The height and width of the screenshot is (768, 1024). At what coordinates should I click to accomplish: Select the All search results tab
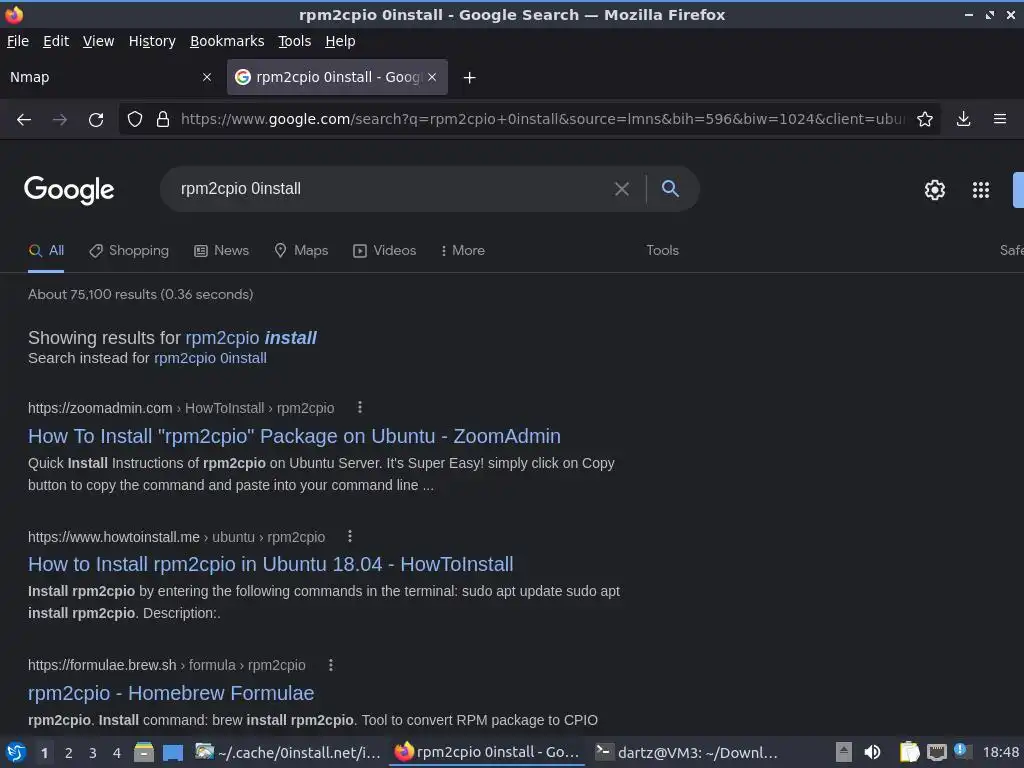pos(46,251)
